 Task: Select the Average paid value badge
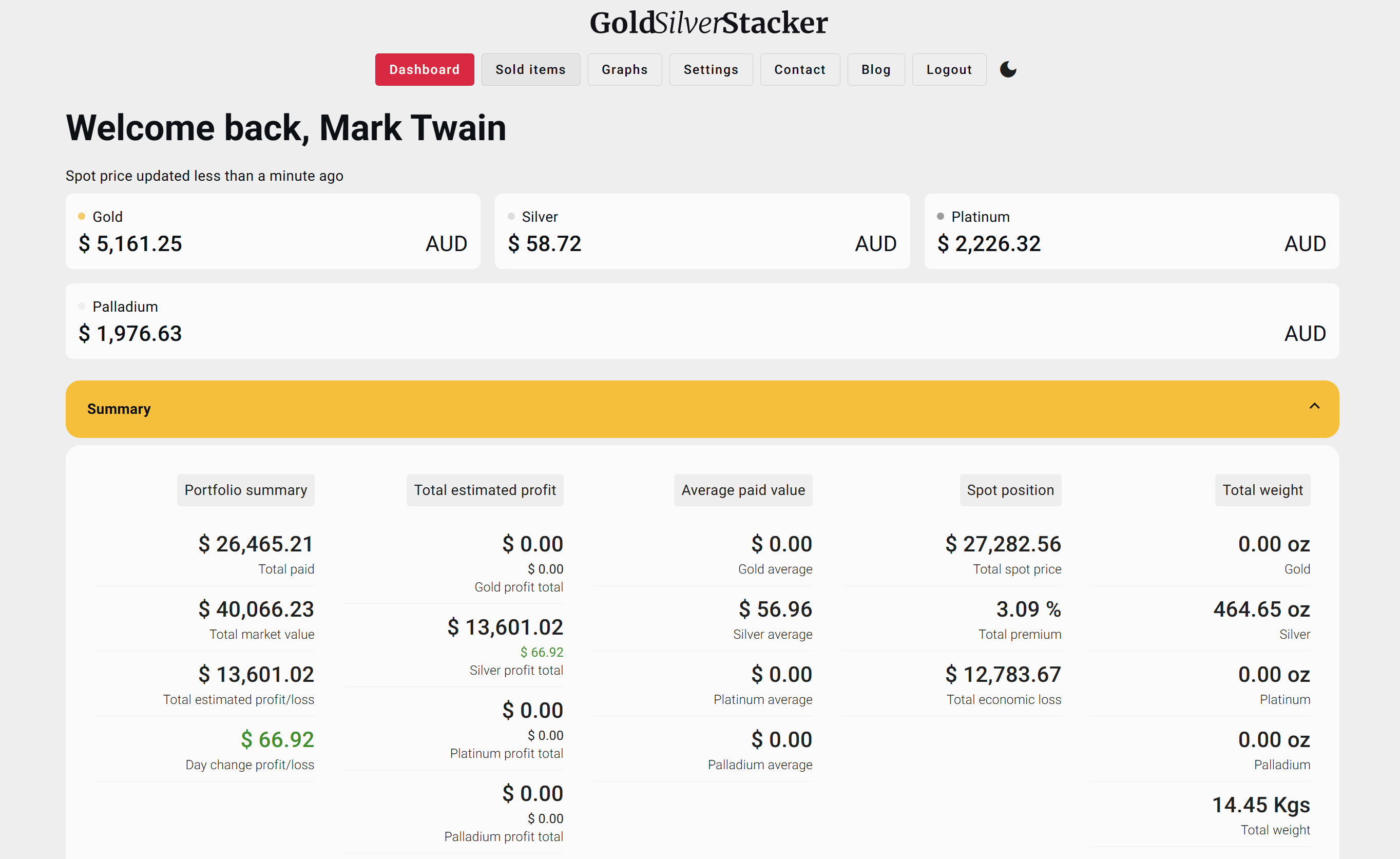[x=743, y=489]
